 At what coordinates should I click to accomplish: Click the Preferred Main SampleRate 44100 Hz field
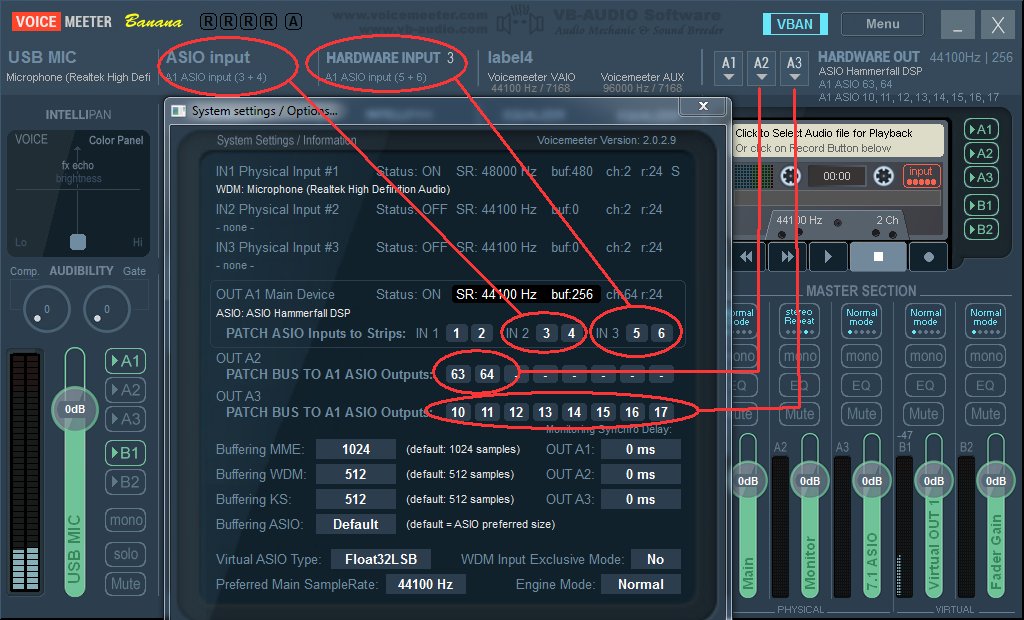pyautogui.click(x=425, y=584)
